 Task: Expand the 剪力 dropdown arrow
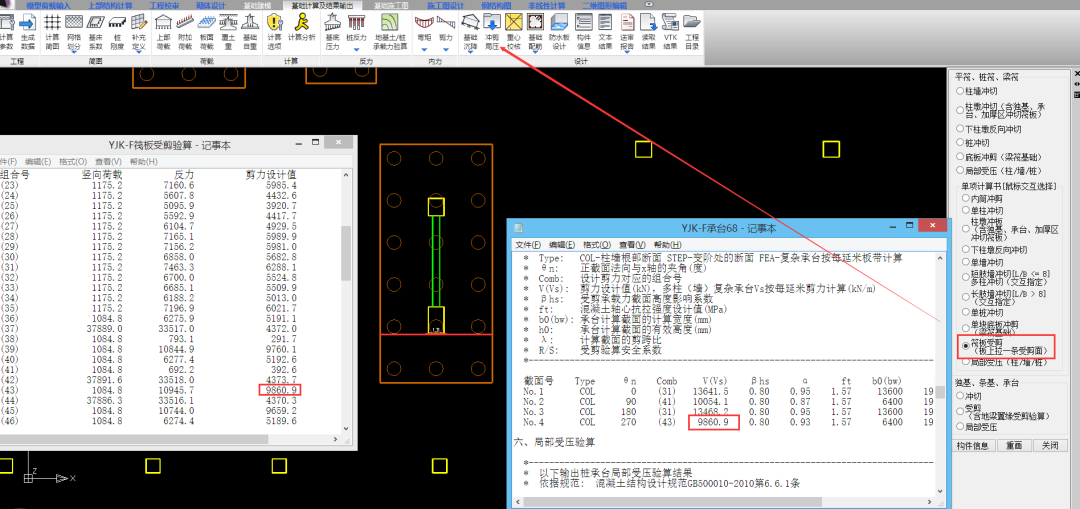(x=446, y=50)
